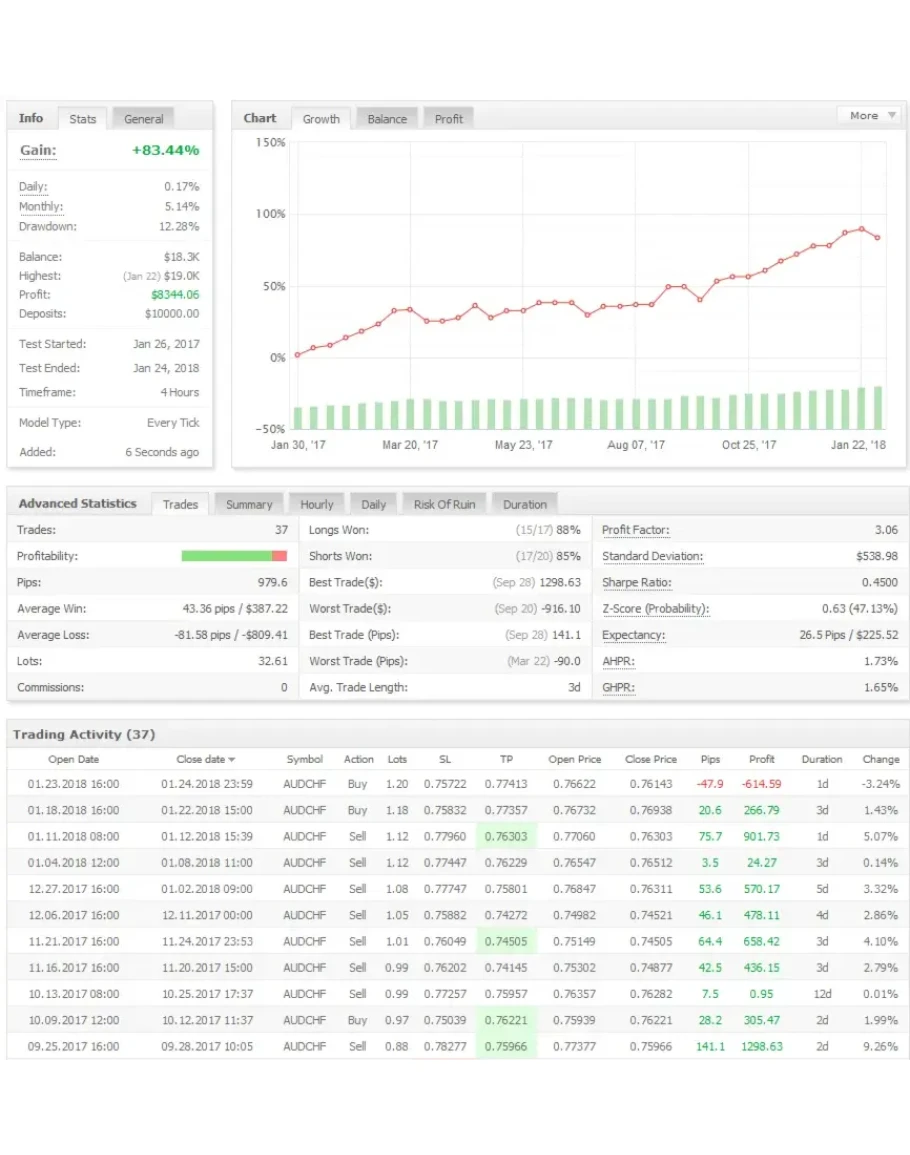
Task: Switch to the Hourly statistics tab
Action: 317,505
